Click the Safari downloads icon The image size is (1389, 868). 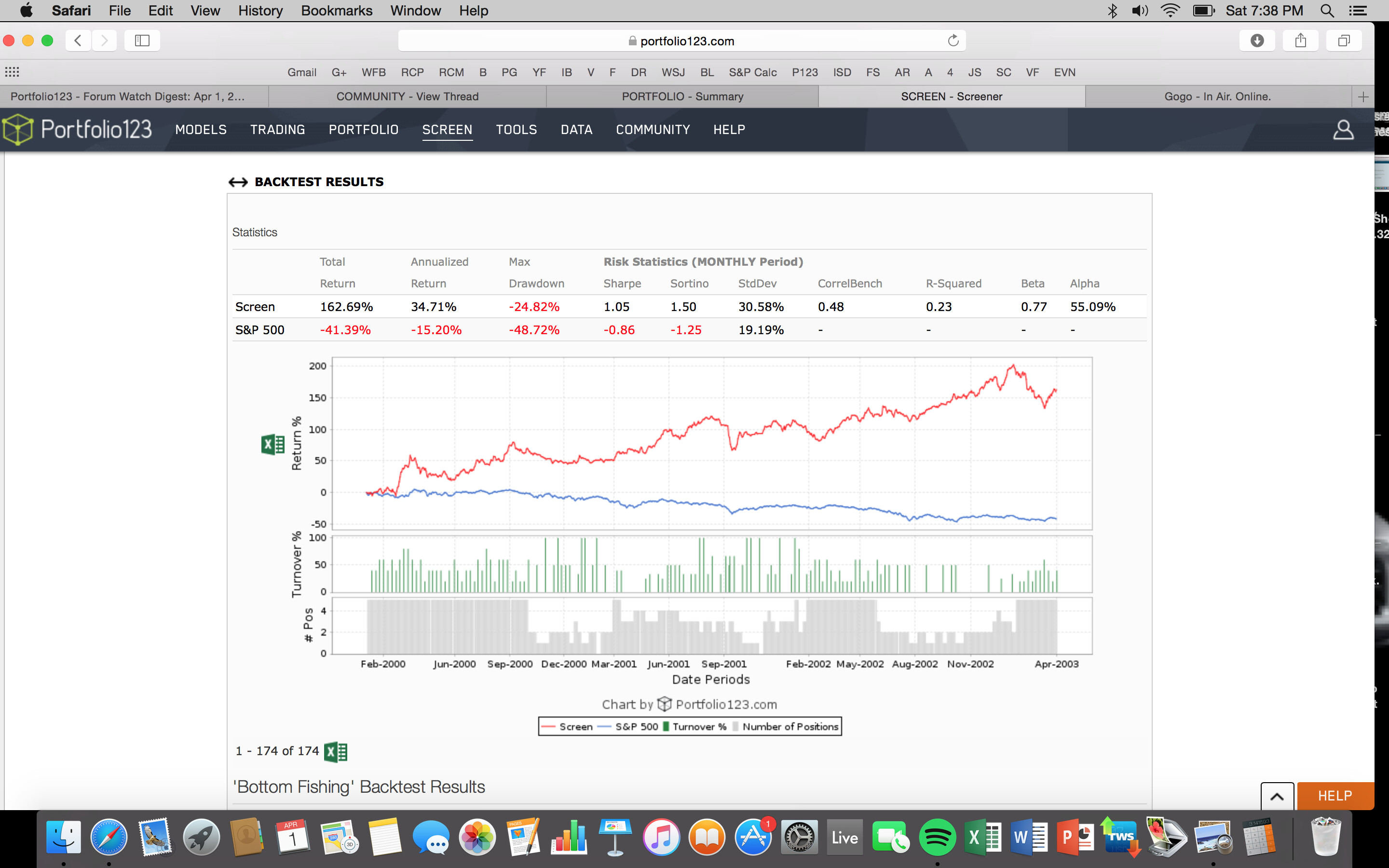tap(1257, 40)
